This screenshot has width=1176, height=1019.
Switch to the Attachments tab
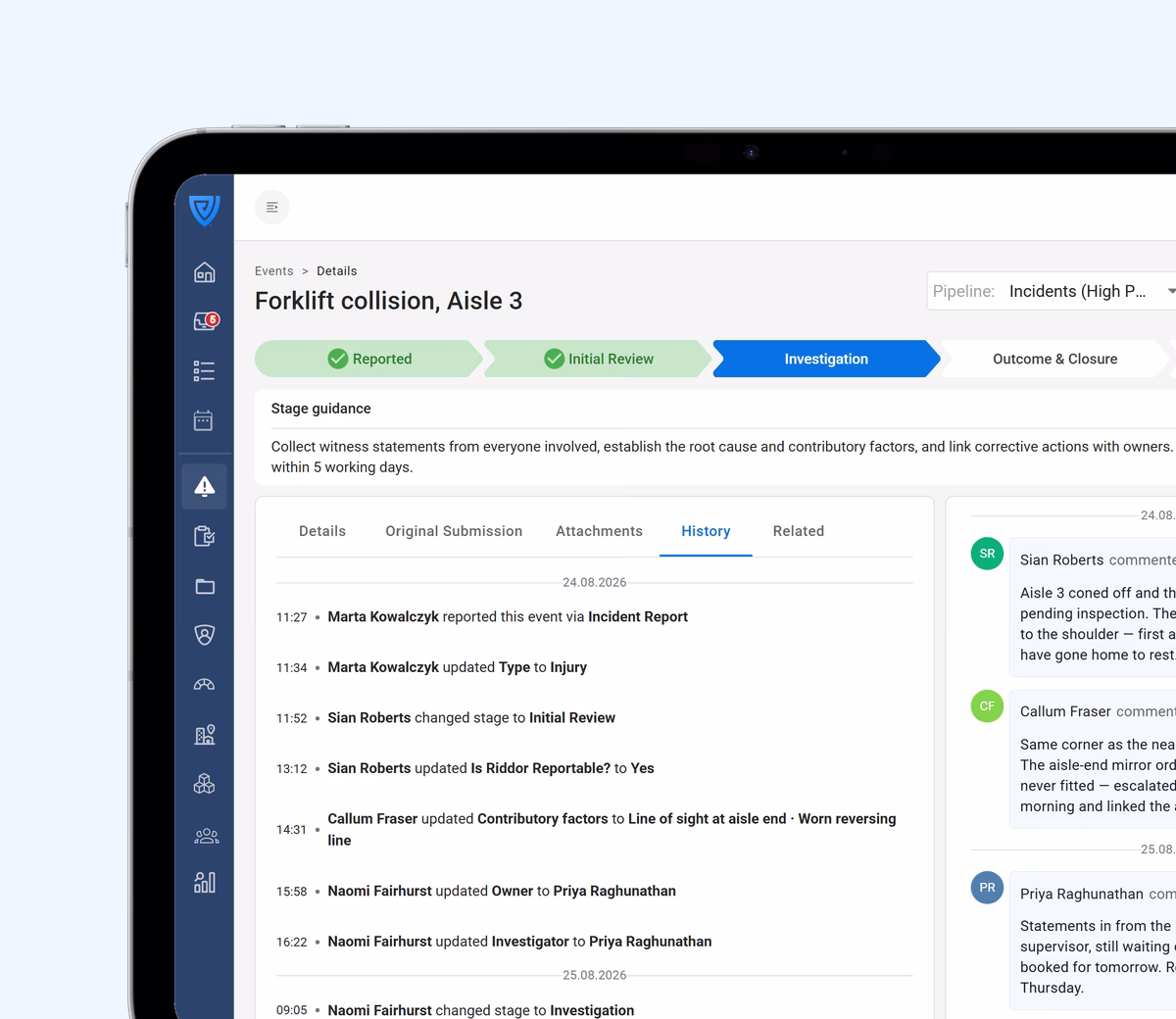(x=599, y=531)
